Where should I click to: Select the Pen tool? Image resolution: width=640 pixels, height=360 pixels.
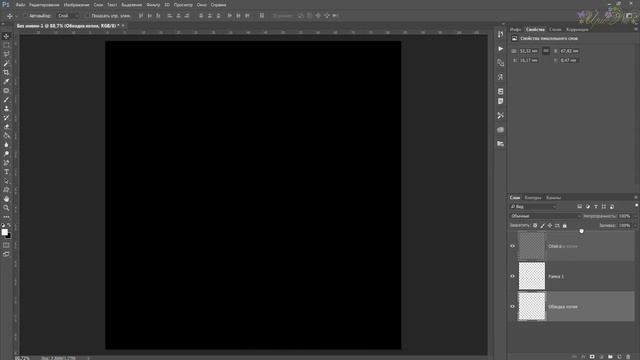[6, 163]
